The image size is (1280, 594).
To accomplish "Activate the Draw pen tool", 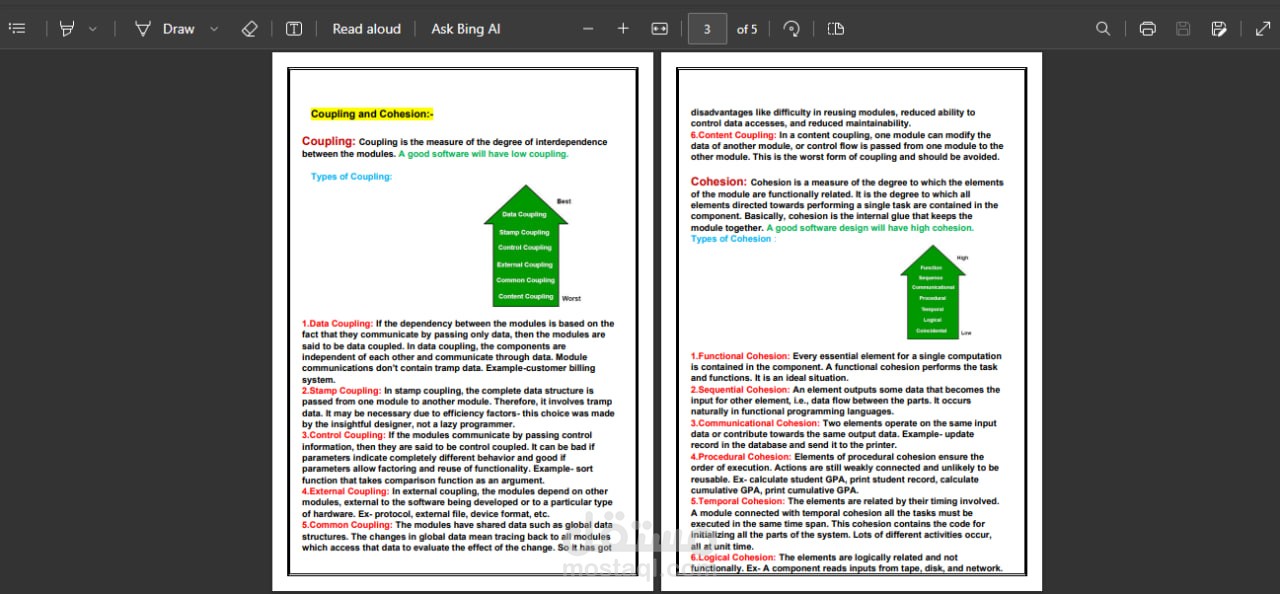I will coord(164,29).
